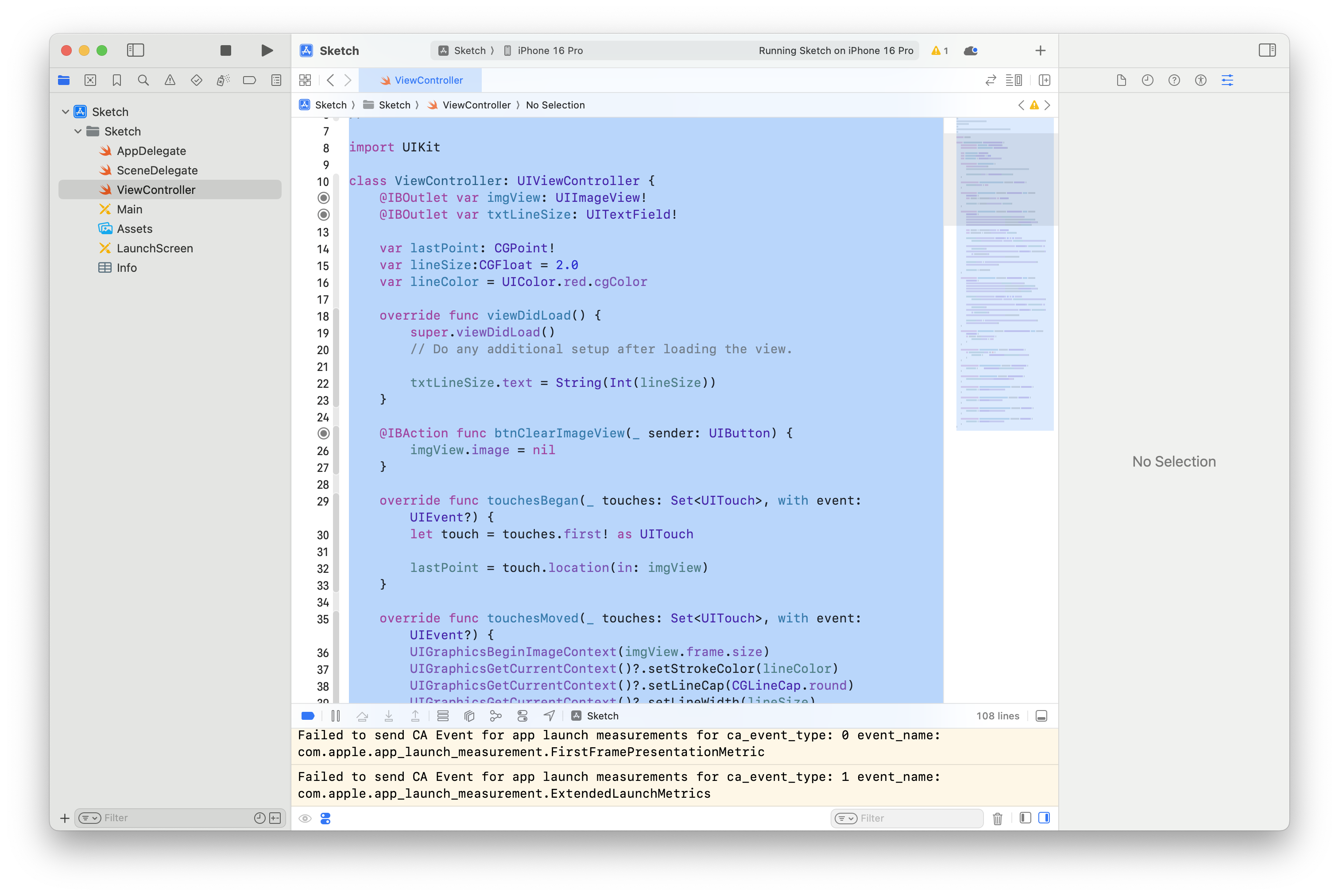1339x896 pixels.
Task: Toggle the navigator sidebar visibility
Action: point(135,50)
